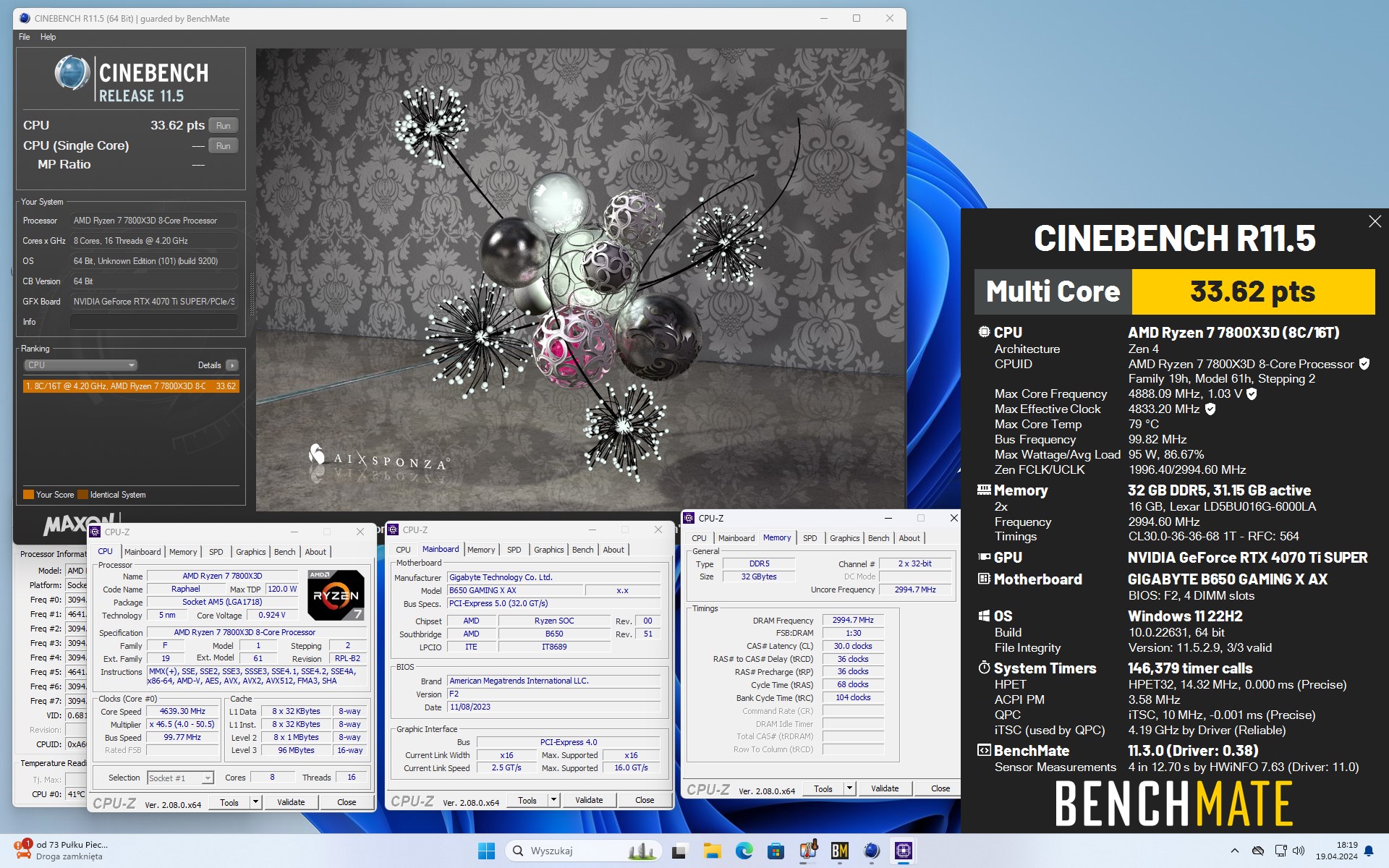Viewport: 1389px width, 868px height.
Task: Open the traffic widget on the taskbar
Action: [61, 851]
